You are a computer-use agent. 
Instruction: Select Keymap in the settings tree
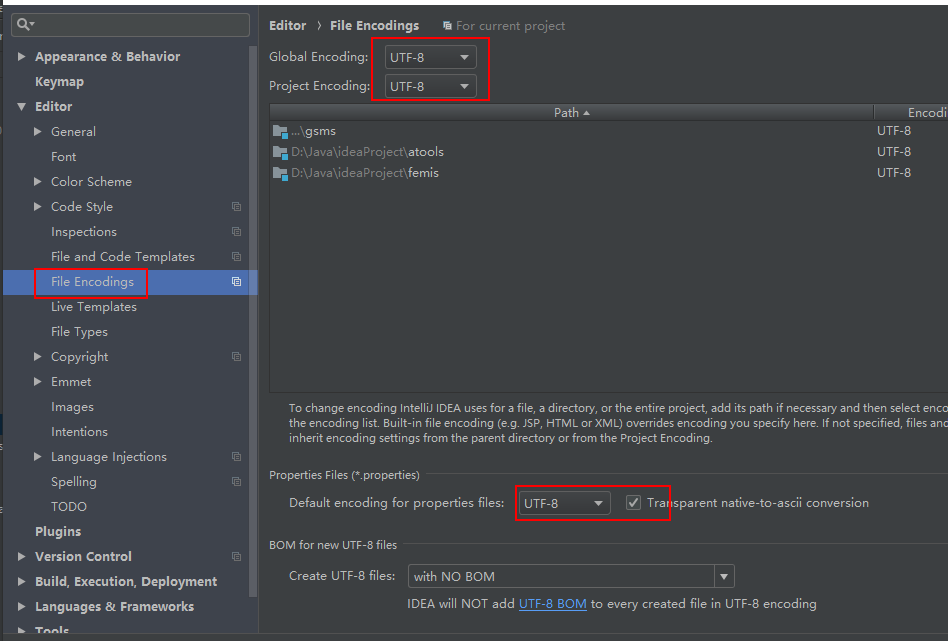(59, 82)
